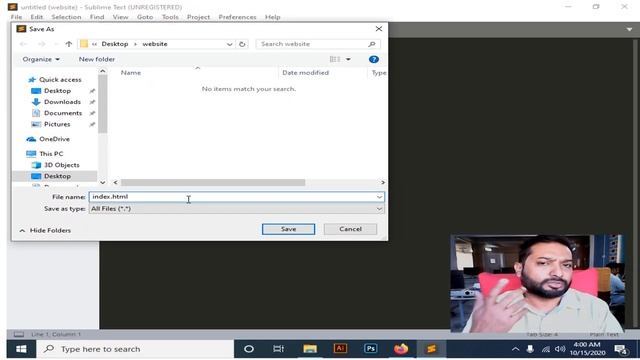Open the view options dropdown arrow

[348, 59]
